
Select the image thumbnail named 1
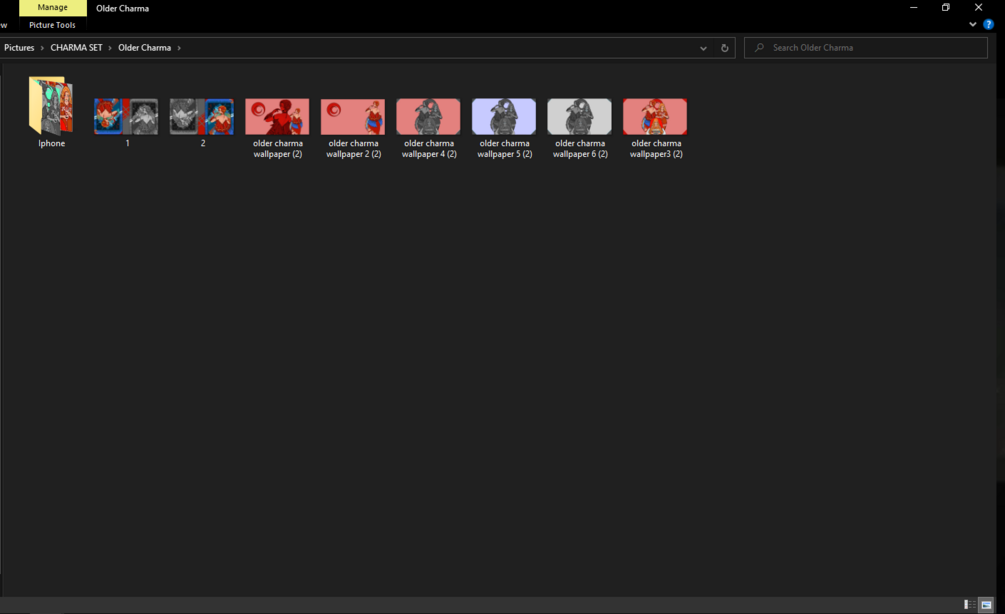pos(126,116)
